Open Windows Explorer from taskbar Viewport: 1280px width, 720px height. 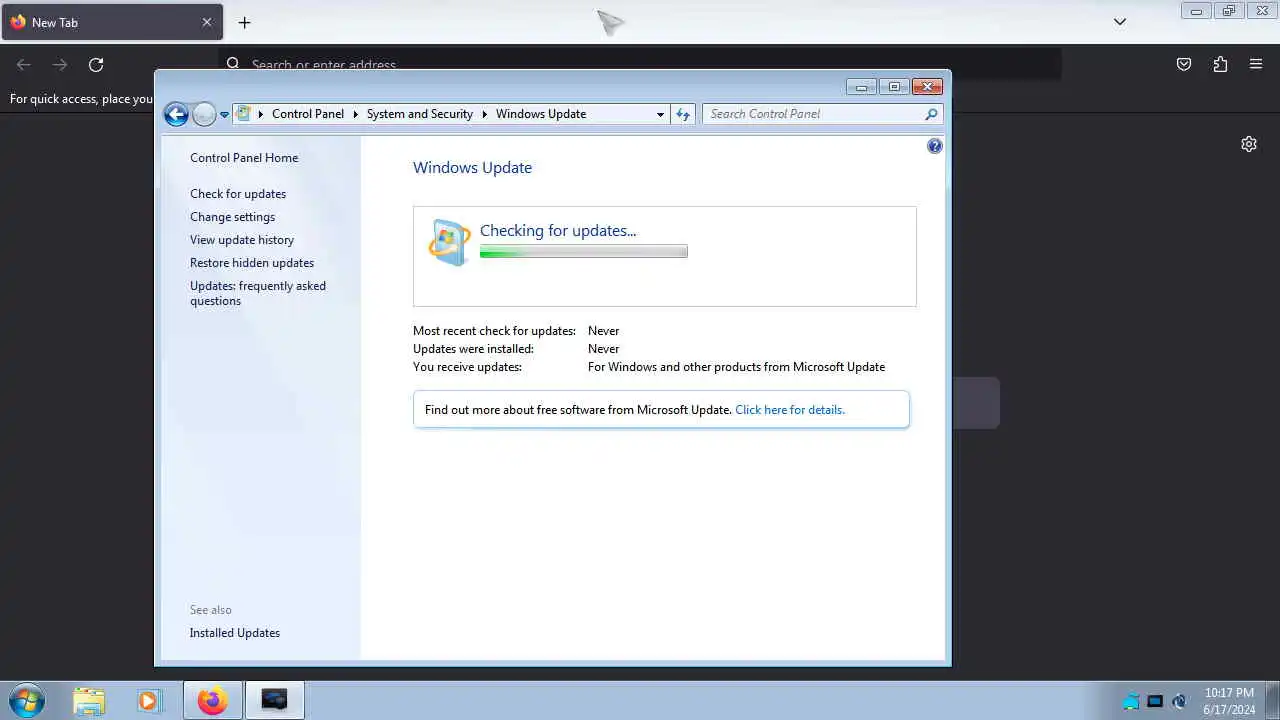(x=89, y=701)
